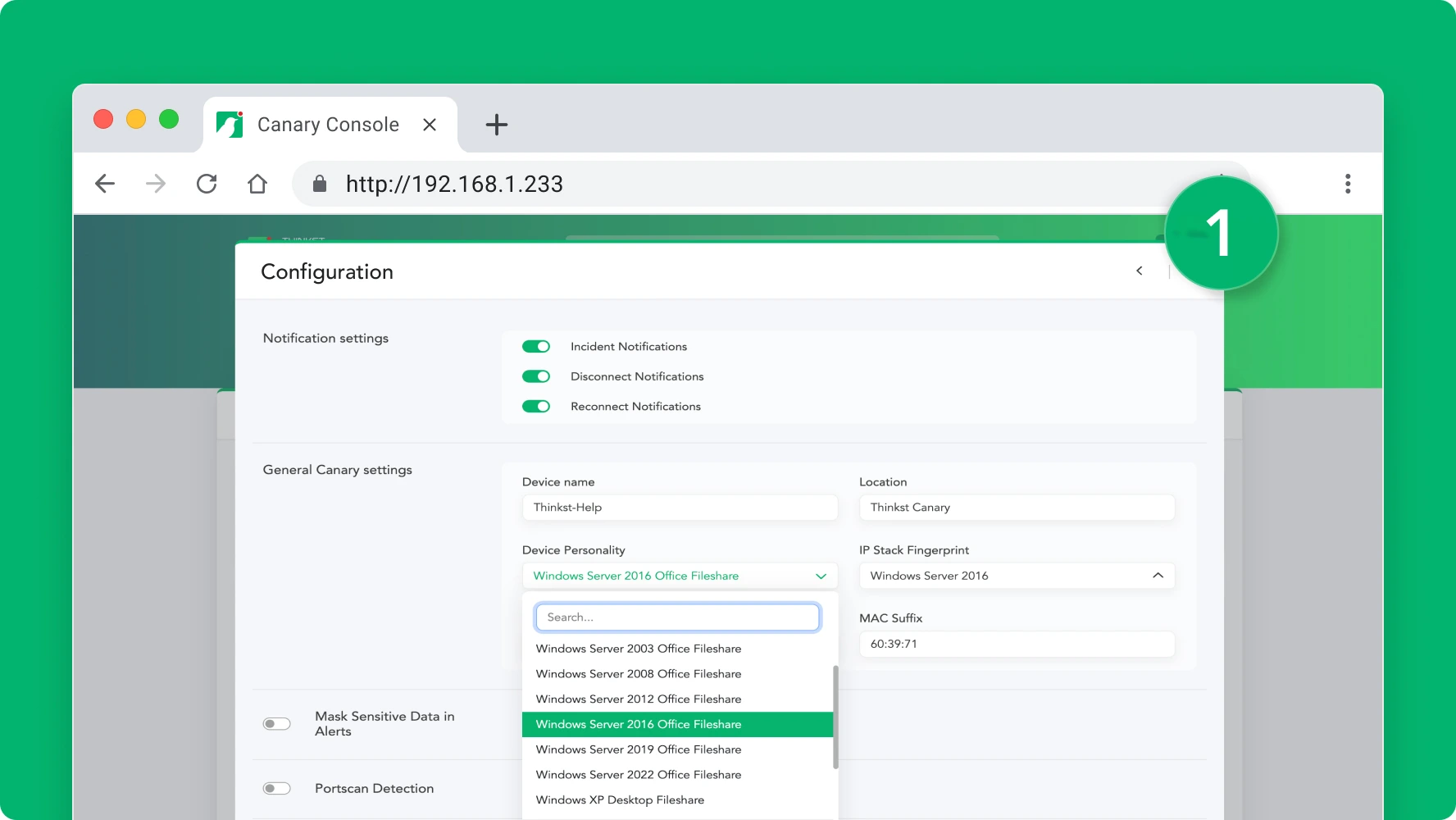This screenshot has height=820, width=1456.
Task: Enable Portscan Detection toggle
Action: point(277,789)
